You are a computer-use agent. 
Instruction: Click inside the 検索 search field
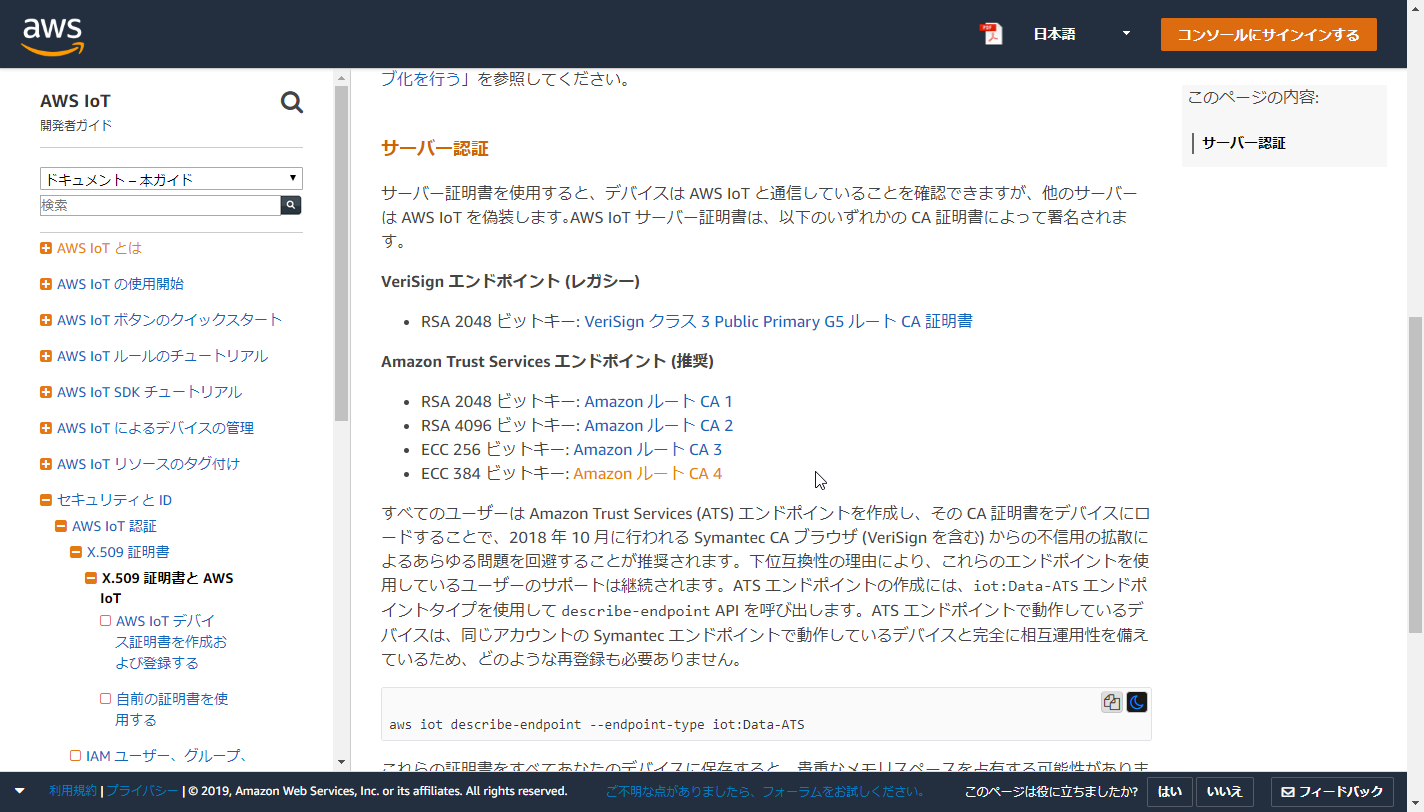[150, 205]
